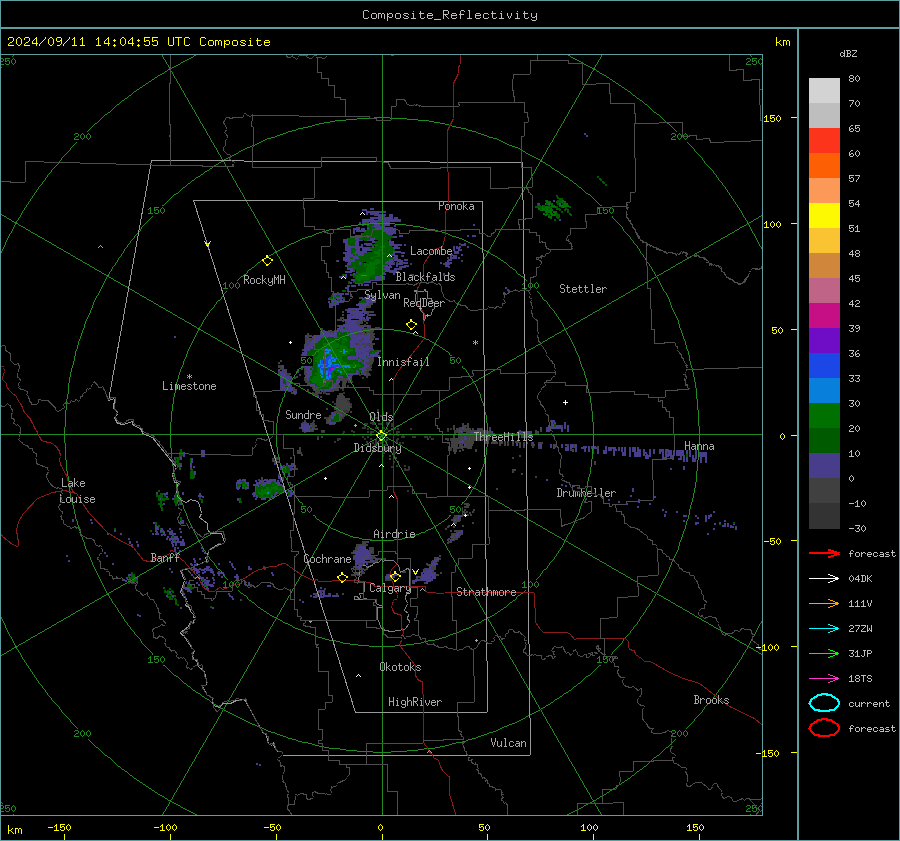Click the cyan current ellipse icon
Screen dimensions: 900x841
(x=824, y=703)
